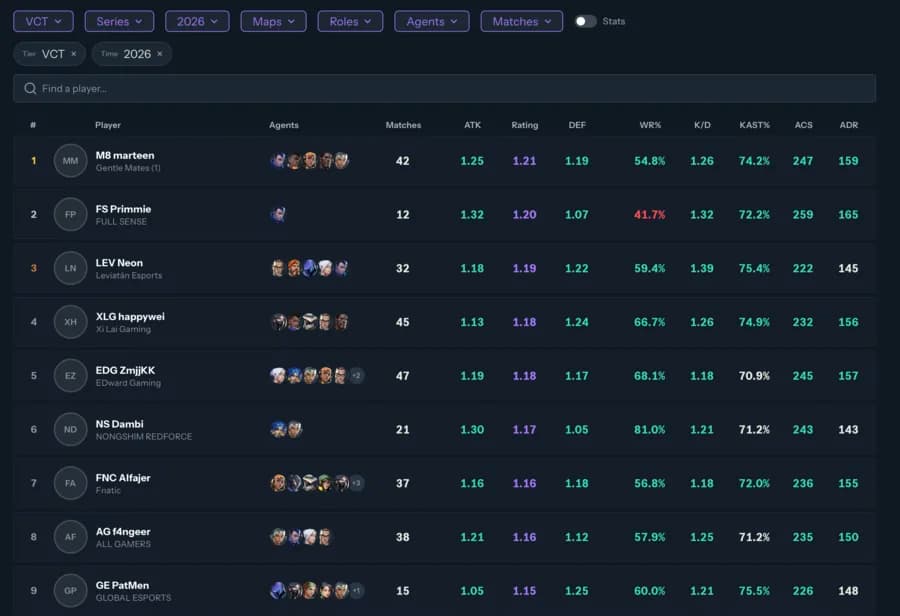
Task: Click first agent icon in GE PatMen row
Action: pos(278,590)
